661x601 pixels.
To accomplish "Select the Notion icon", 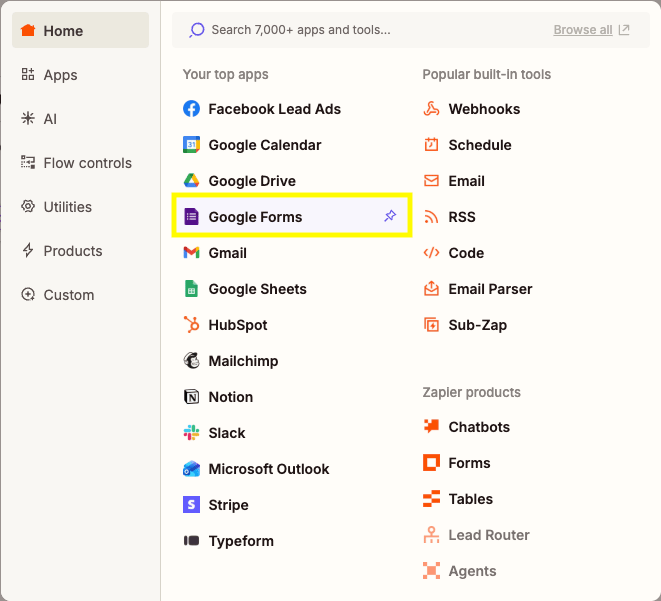I will coord(191,397).
